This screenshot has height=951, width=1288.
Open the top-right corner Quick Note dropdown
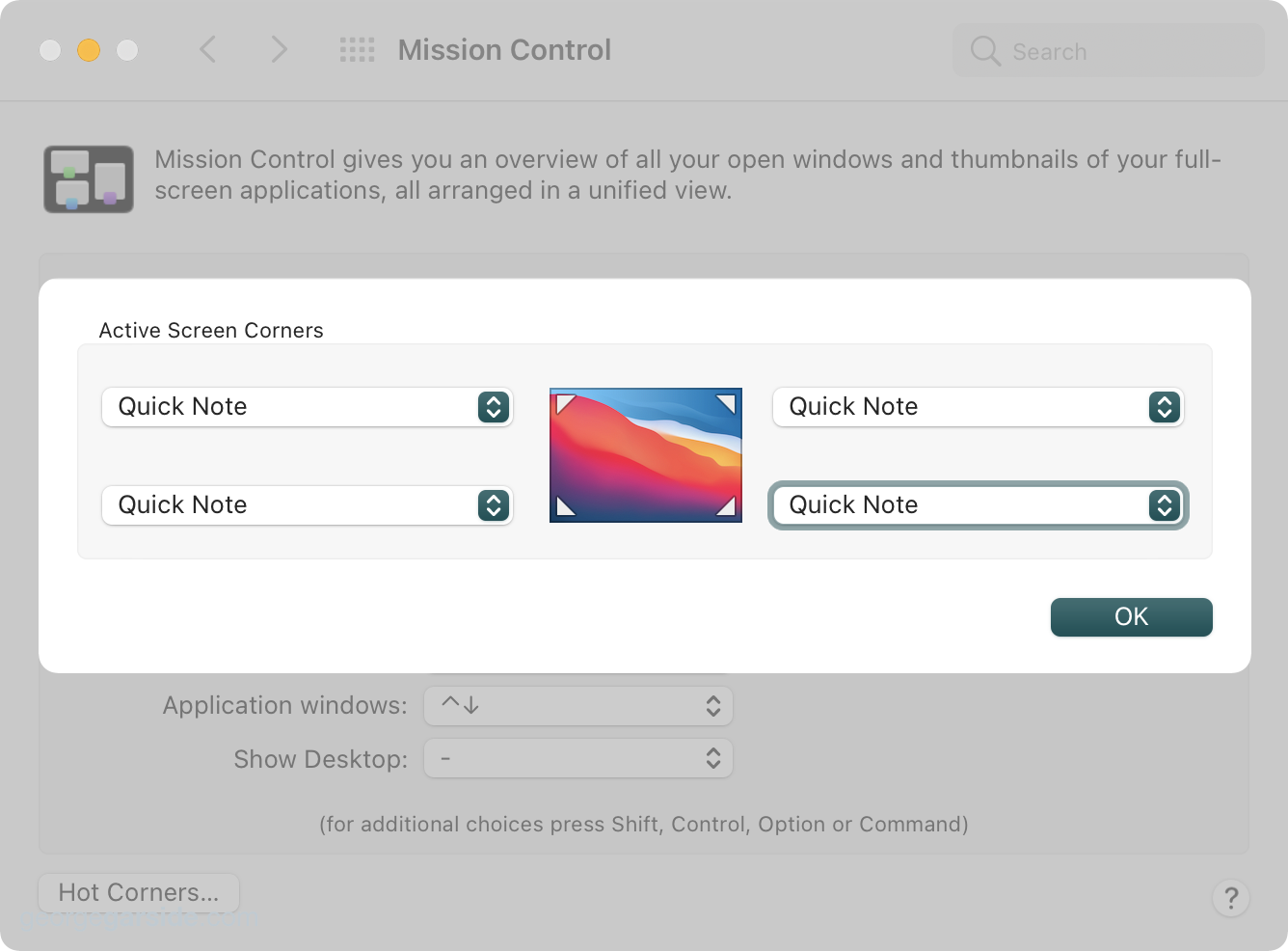coord(978,407)
